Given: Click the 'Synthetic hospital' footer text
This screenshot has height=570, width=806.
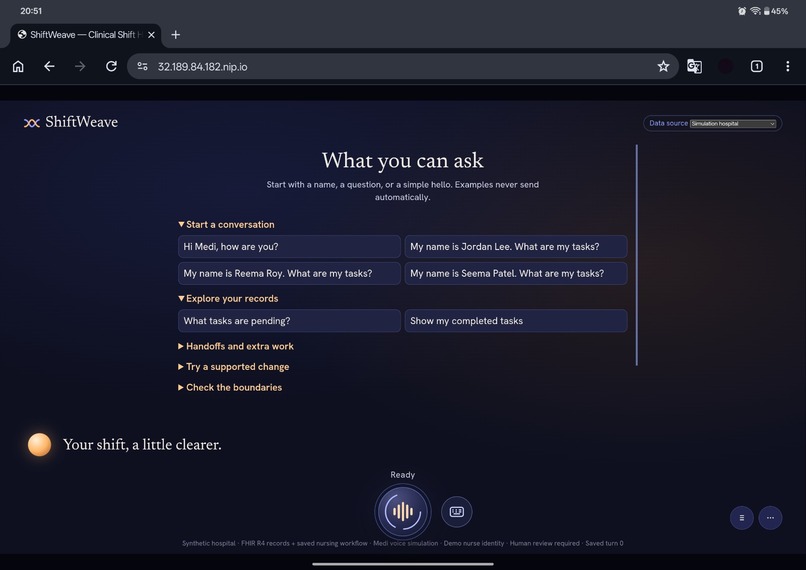Looking at the screenshot, I should [209, 543].
